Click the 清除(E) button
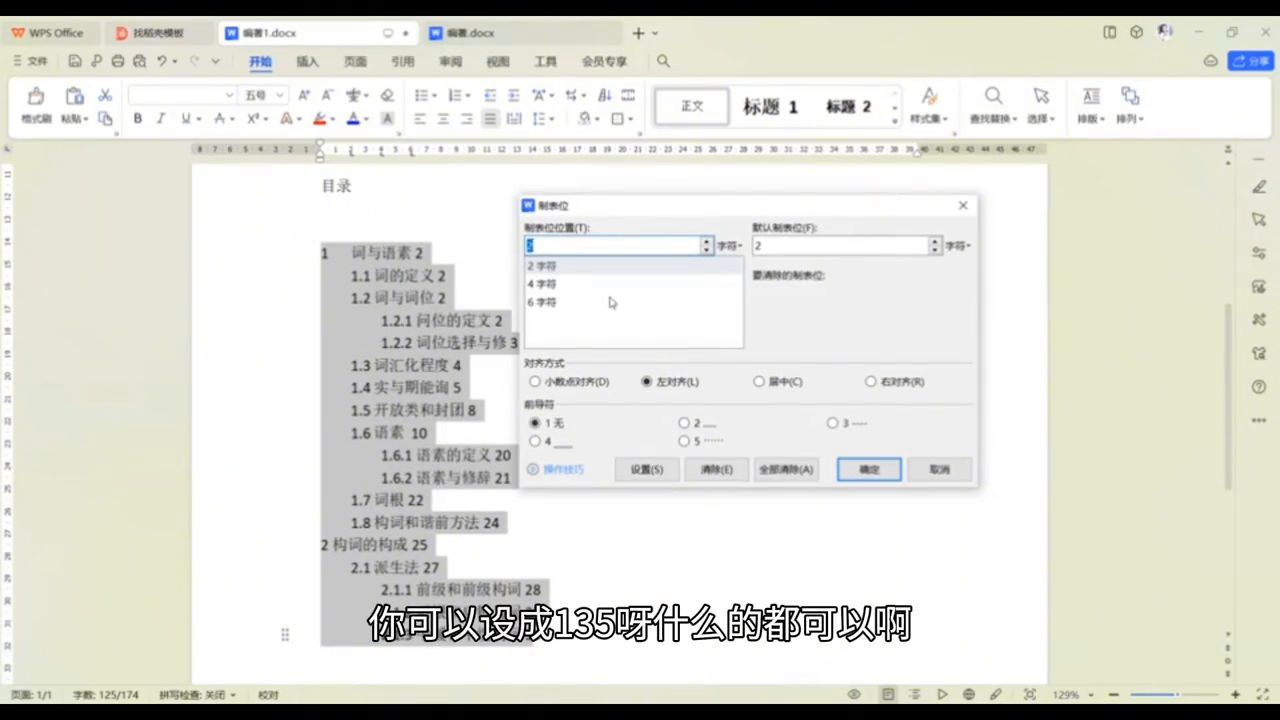The height and width of the screenshot is (720, 1280). pyautogui.click(x=716, y=469)
